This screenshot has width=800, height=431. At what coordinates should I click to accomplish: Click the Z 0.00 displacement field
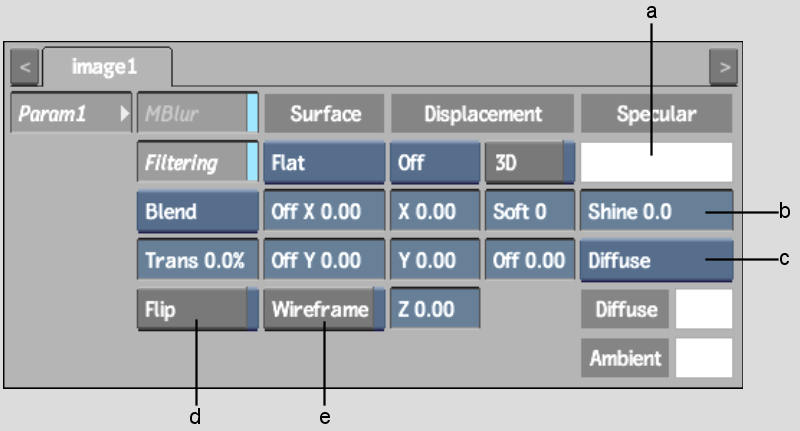click(434, 309)
